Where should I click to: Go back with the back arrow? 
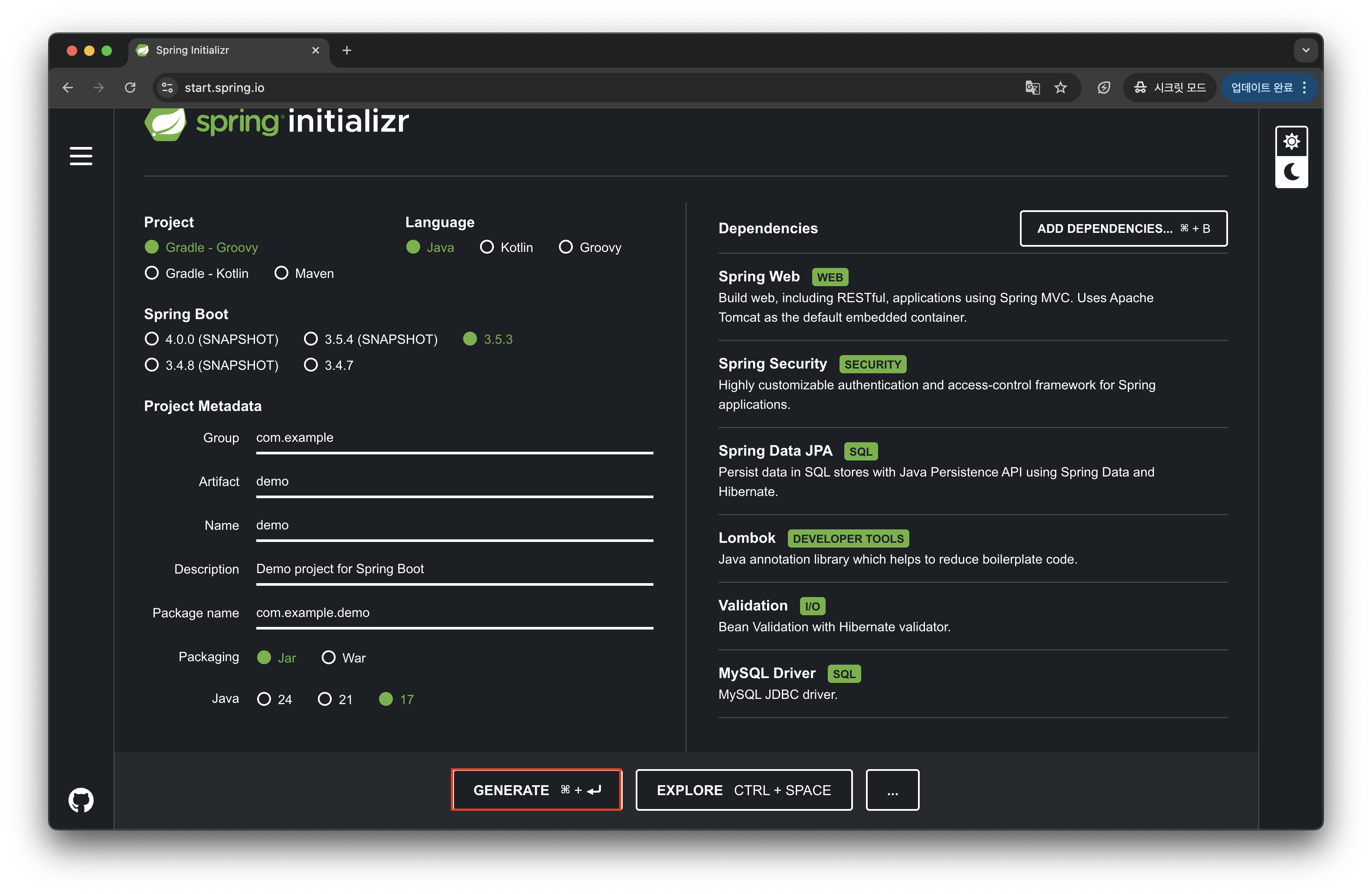(68, 88)
